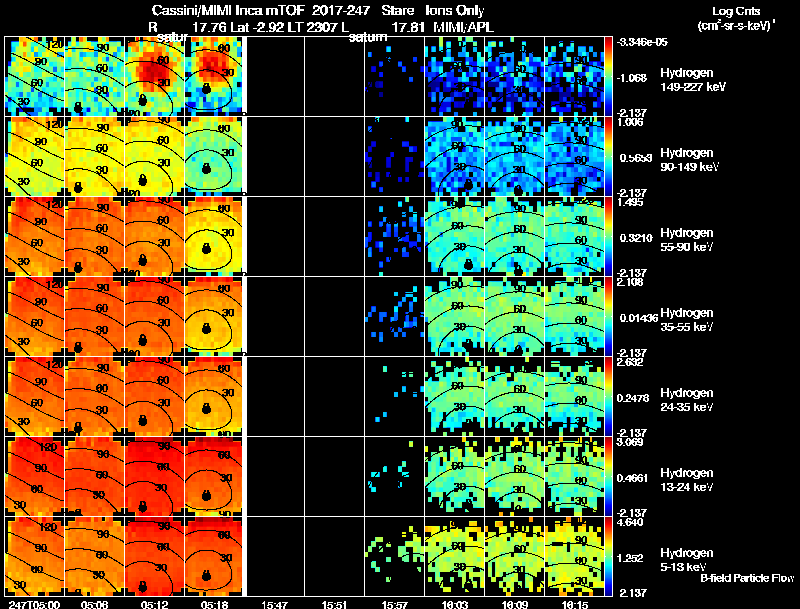
Task: Click the color bar beside Hydrogen 5-13 keV
Action: tap(608, 556)
